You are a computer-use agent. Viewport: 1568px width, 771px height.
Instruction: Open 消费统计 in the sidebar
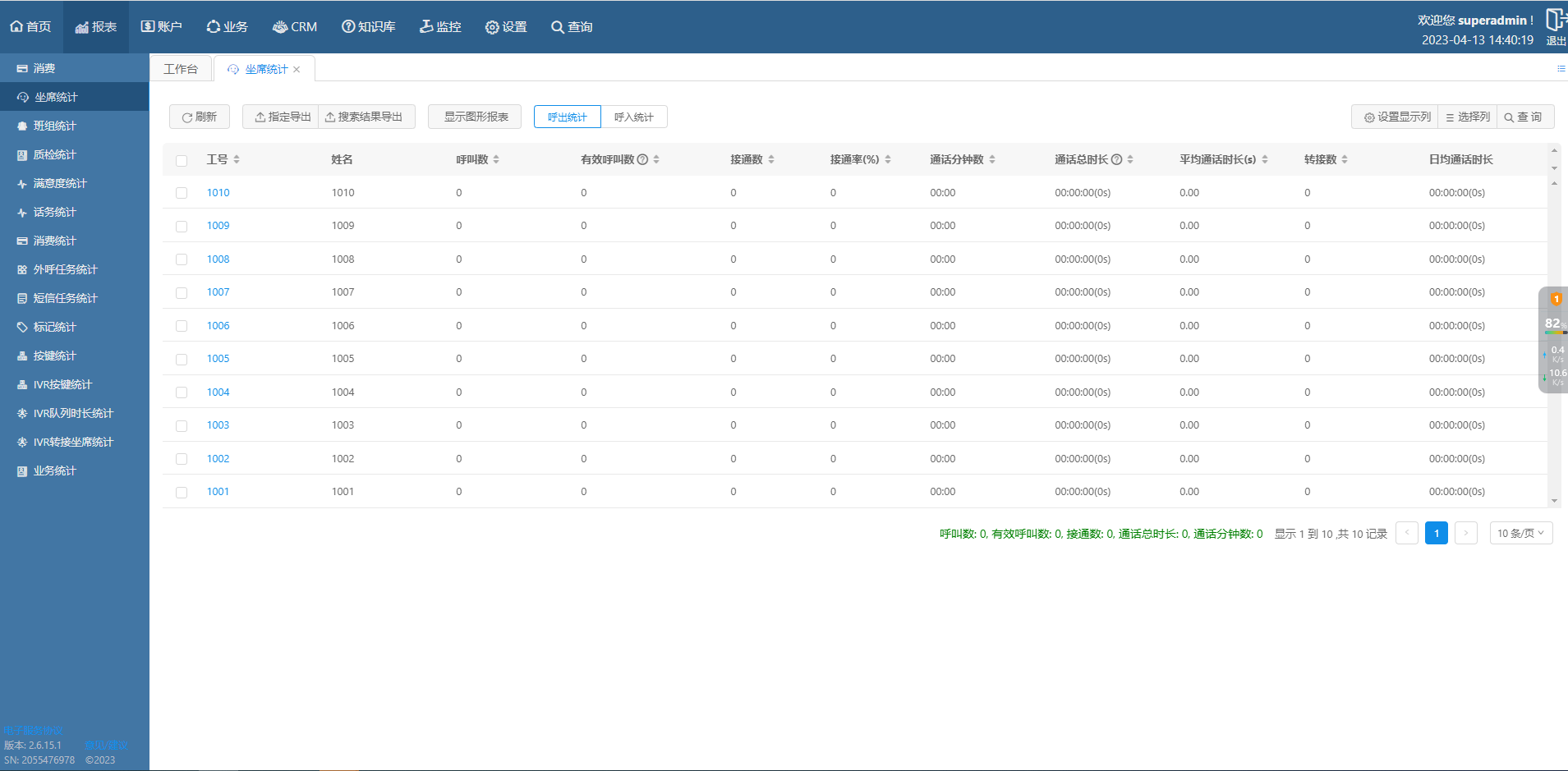[x=74, y=241]
